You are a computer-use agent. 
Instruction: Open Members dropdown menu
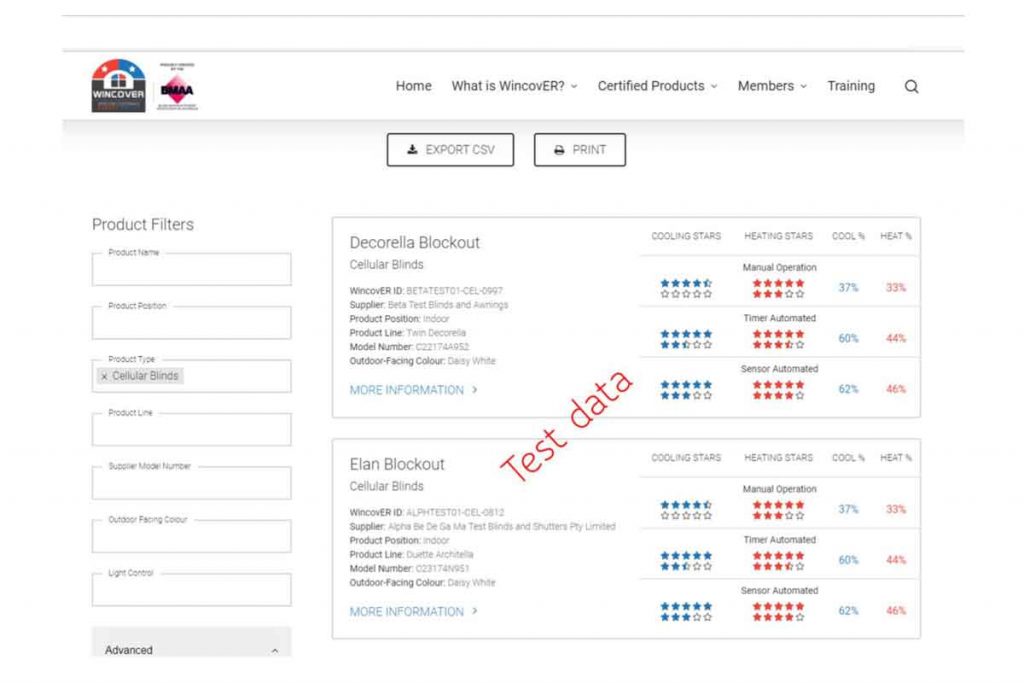(x=772, y=86)
